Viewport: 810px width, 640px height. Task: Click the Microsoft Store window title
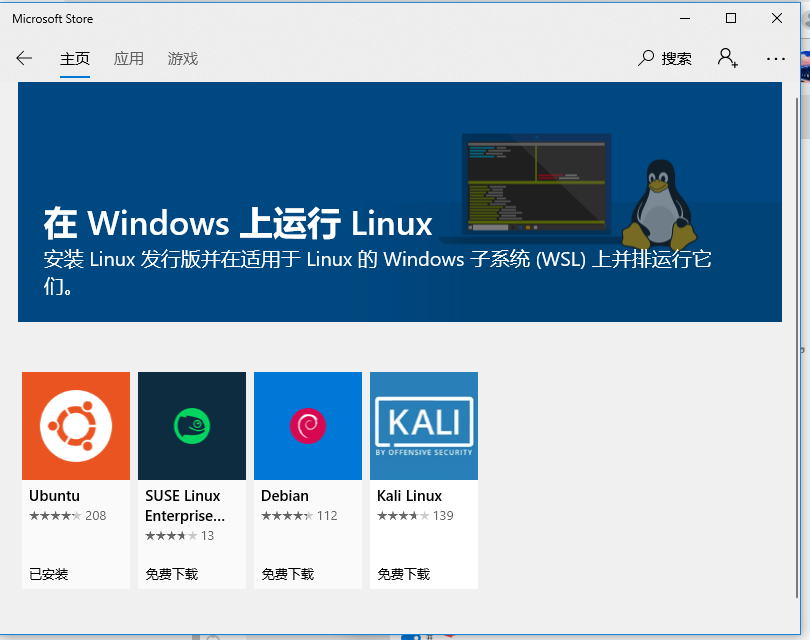[x=53, y=19]
